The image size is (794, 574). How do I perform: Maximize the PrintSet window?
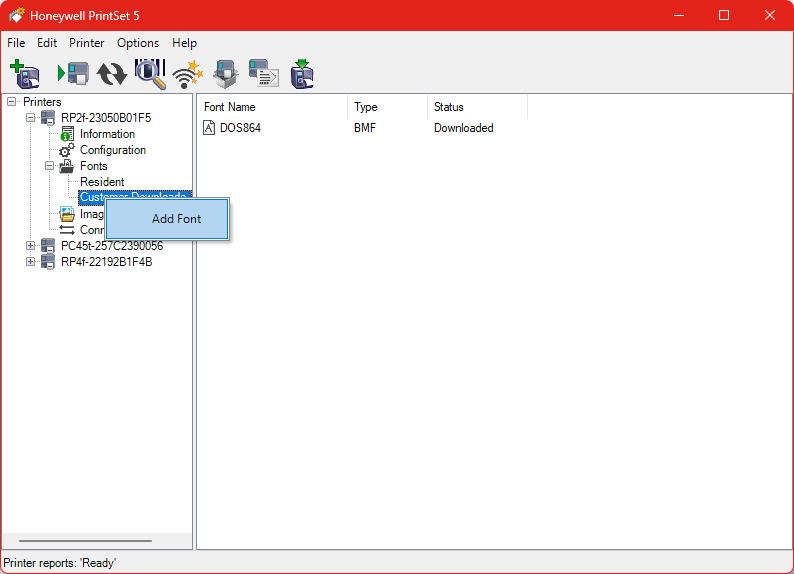tap(724, 15)
